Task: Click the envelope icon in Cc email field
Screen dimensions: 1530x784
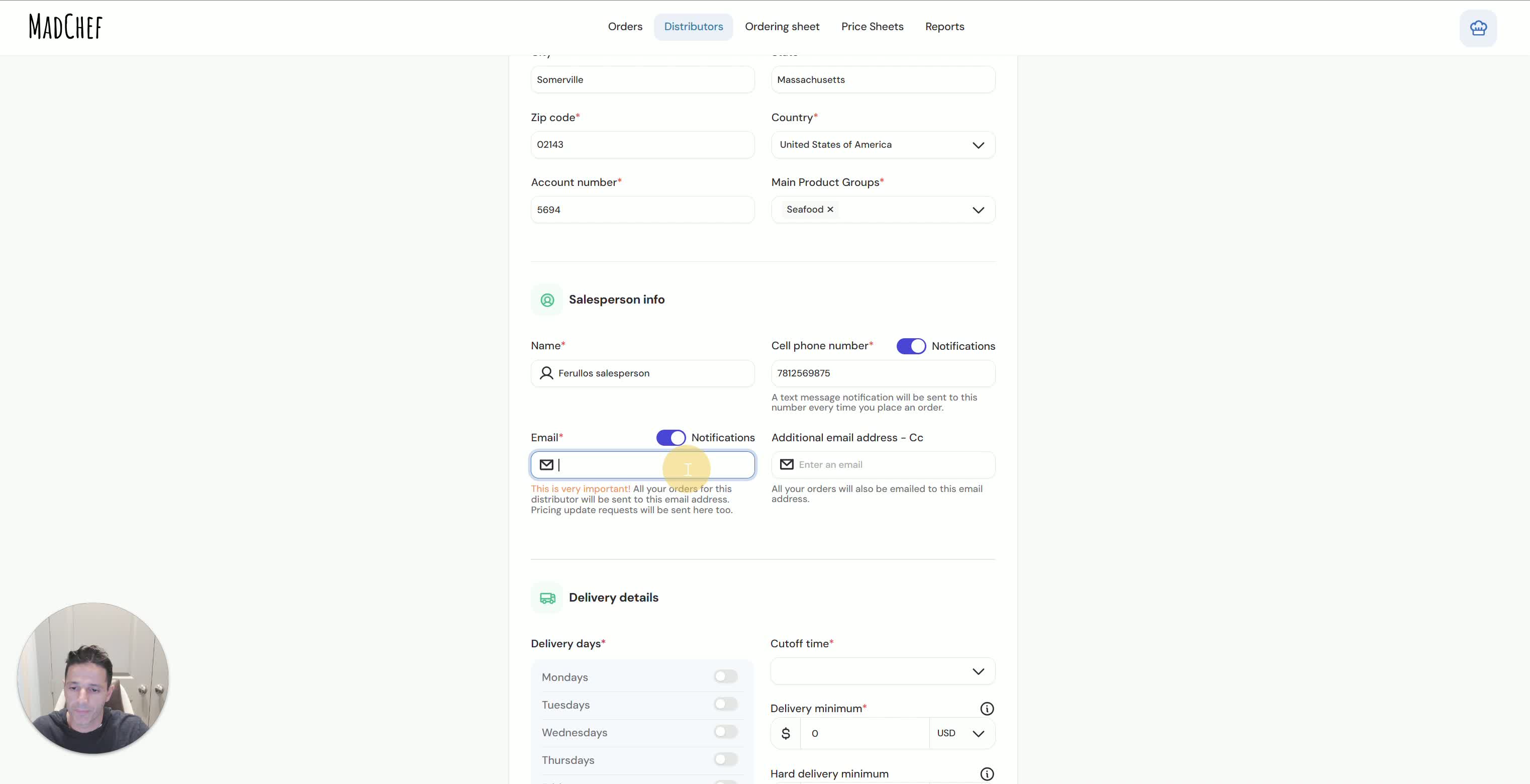Action: pyautogui.click(x=787, y=464)
